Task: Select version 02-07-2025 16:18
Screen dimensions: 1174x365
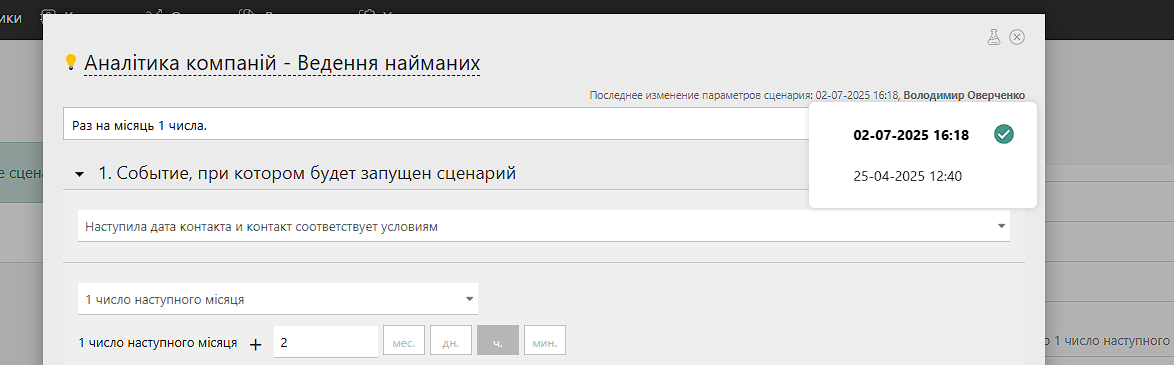Action: pos(911,136)
